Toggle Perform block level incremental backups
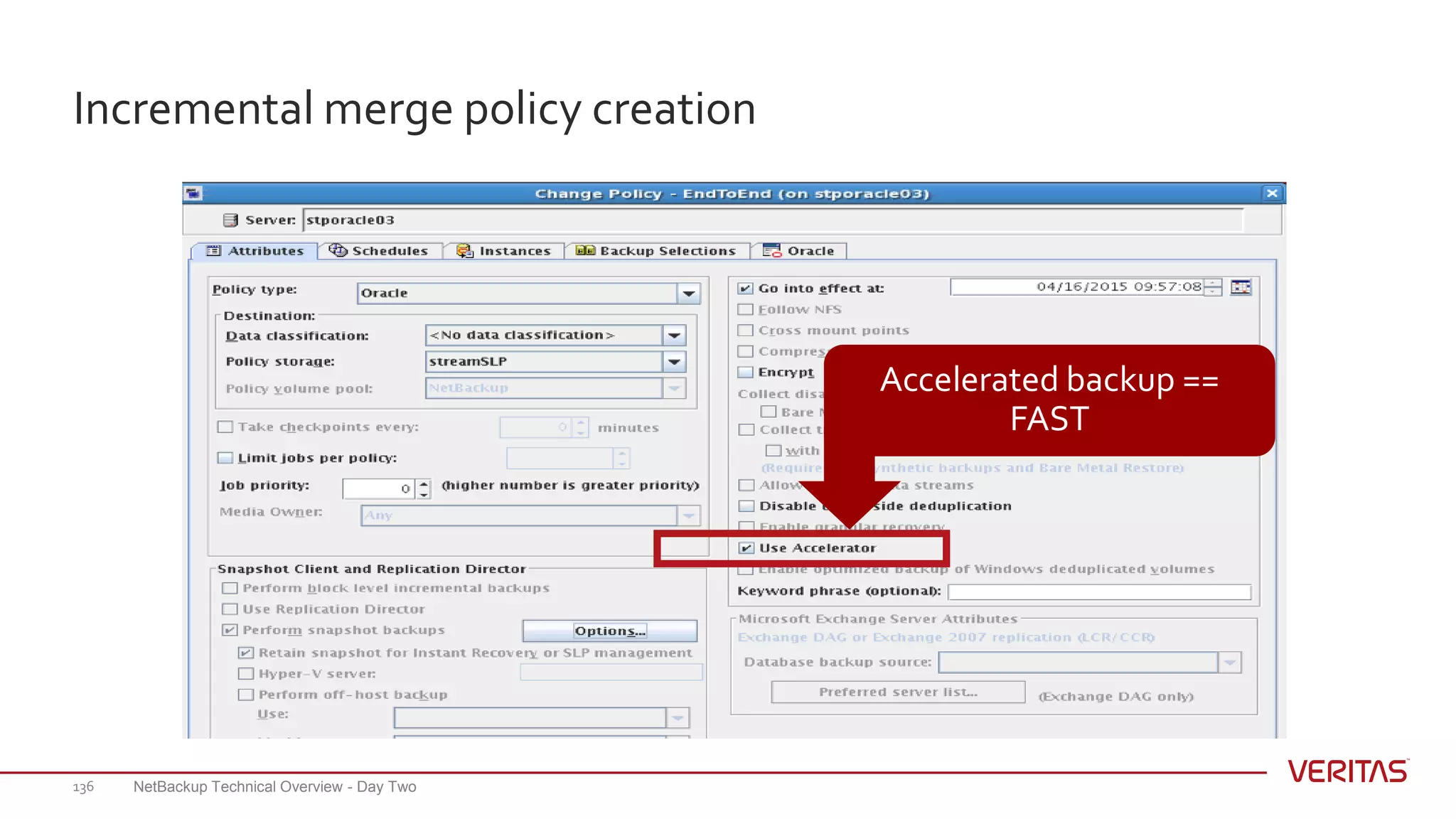The height and width of the screenshot is (819, 1456). click(x=230, y=589)
